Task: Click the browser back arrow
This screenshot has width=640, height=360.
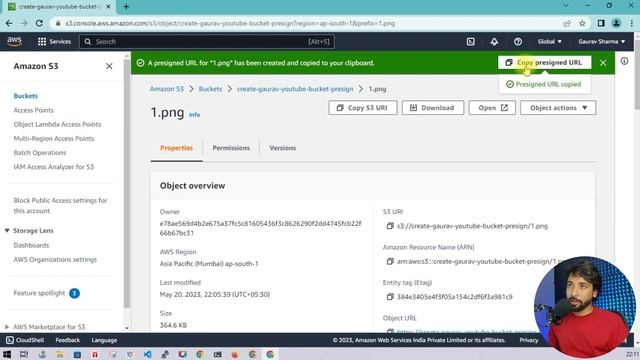Action: click(x=9, y=23)
